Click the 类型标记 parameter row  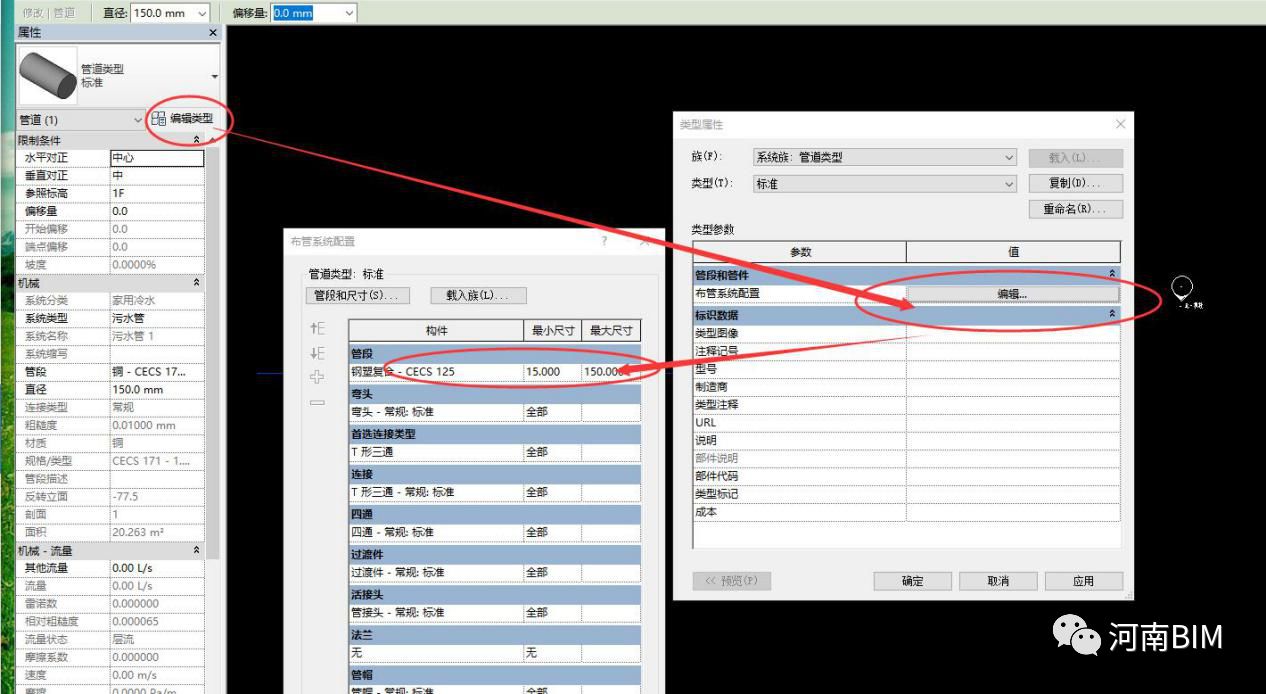[906, 494]
